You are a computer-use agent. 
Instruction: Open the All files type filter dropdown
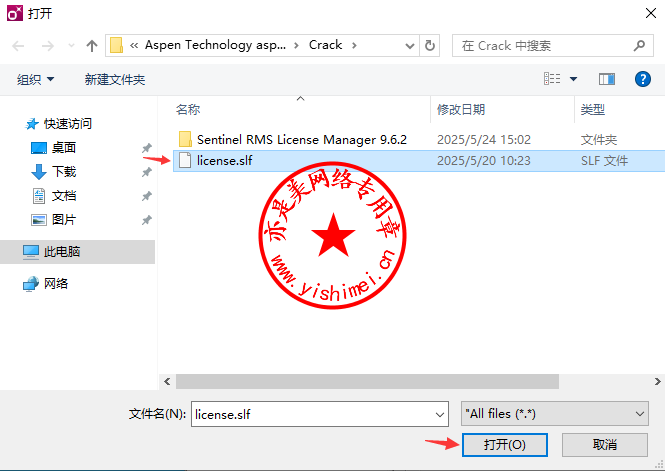554,414
